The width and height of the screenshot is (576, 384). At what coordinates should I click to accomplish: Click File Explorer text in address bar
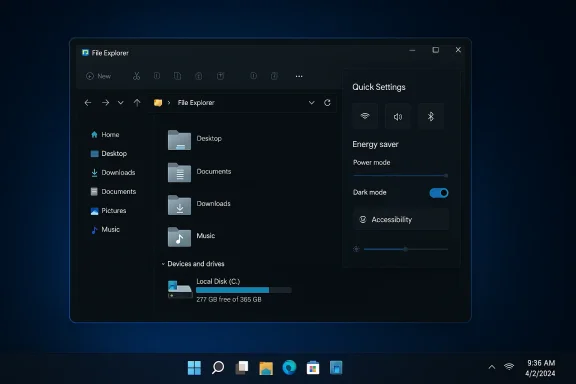tap(196, 103)
